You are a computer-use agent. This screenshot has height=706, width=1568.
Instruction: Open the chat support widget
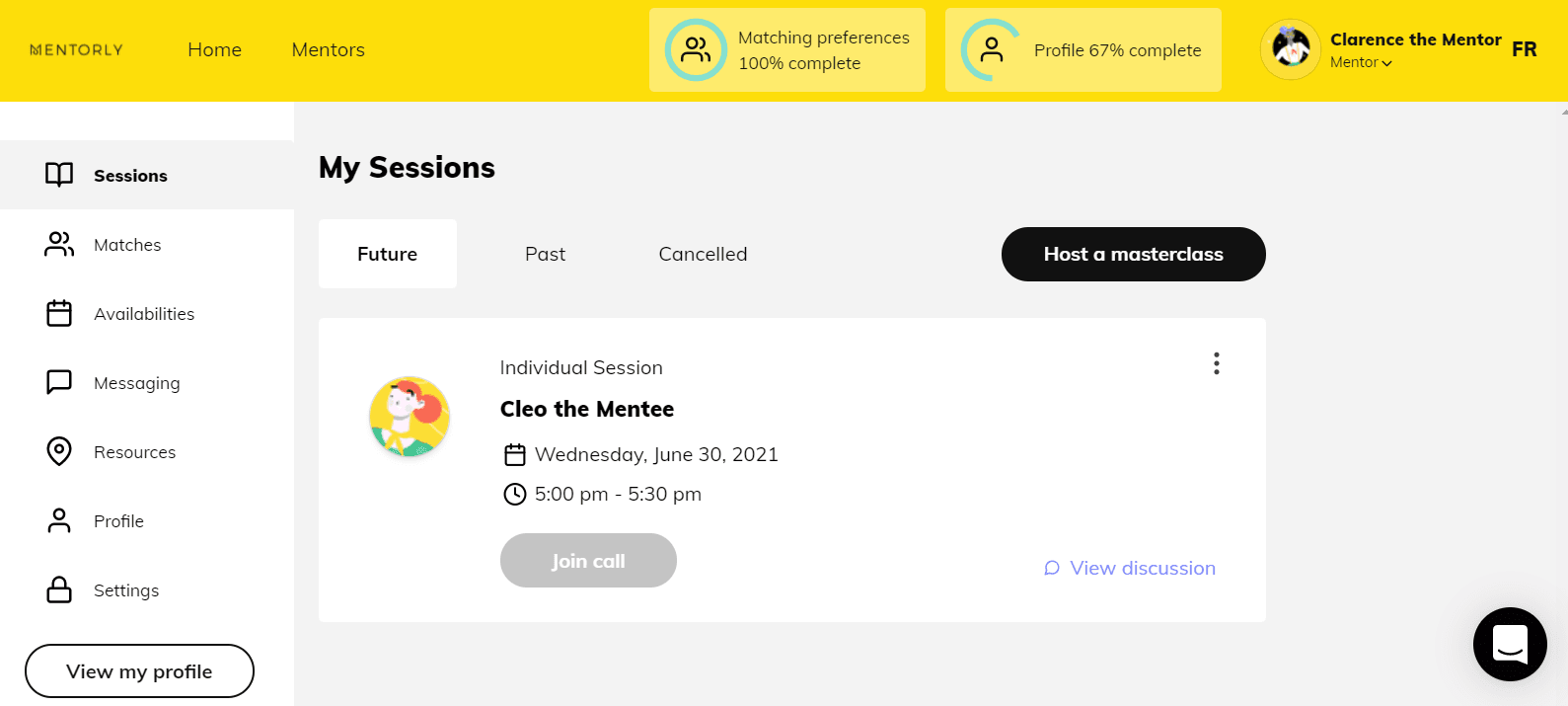point(1510,644)
